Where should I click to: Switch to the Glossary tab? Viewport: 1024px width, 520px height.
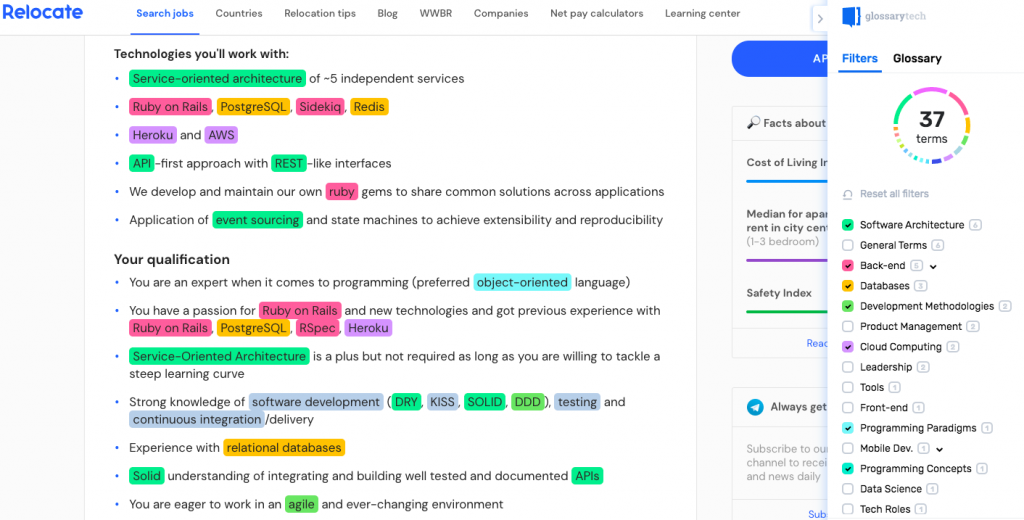click(x=917, y=58)
